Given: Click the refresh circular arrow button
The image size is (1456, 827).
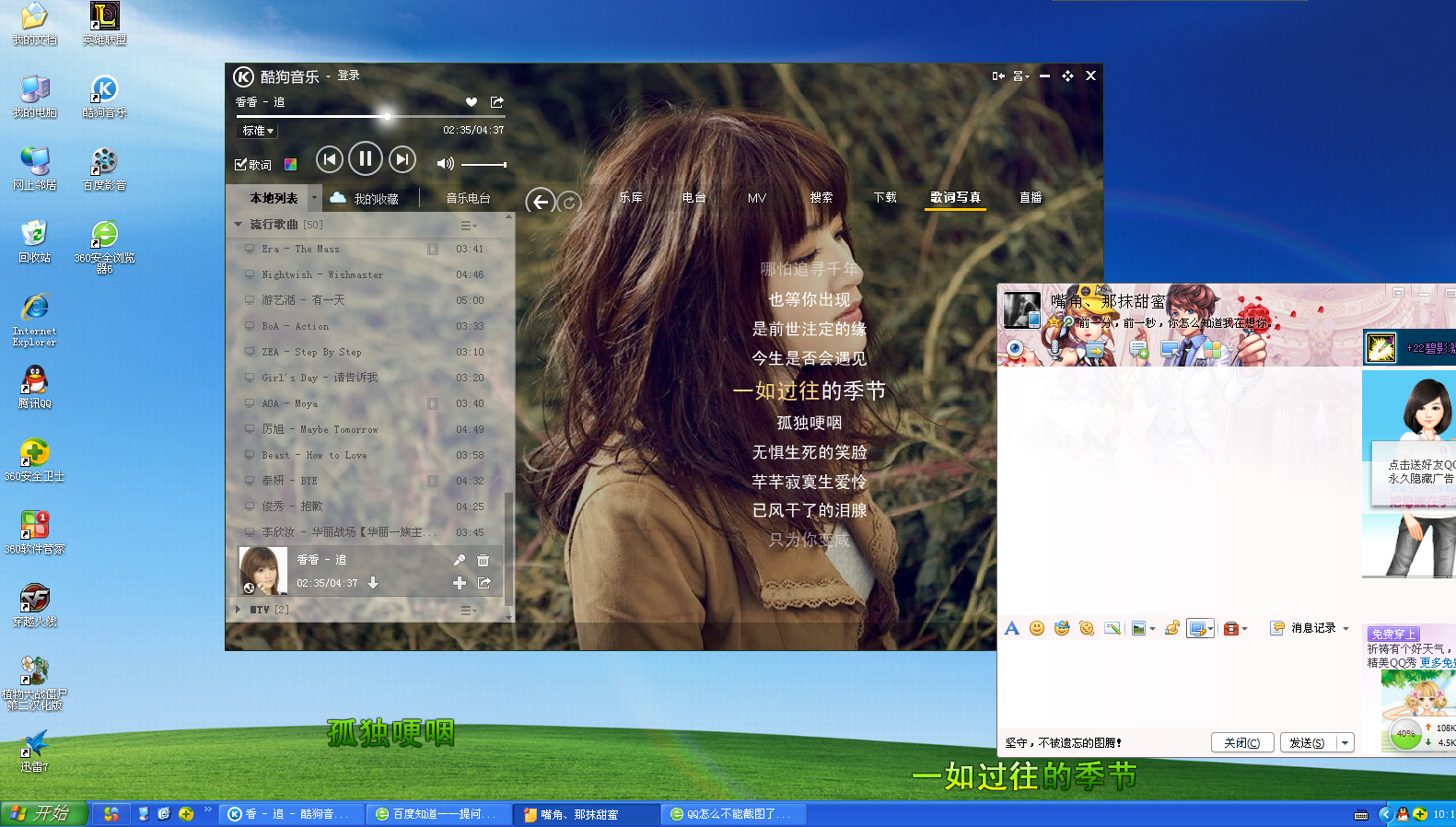Looking at the screenshot, I should click(x=570, y=202).
